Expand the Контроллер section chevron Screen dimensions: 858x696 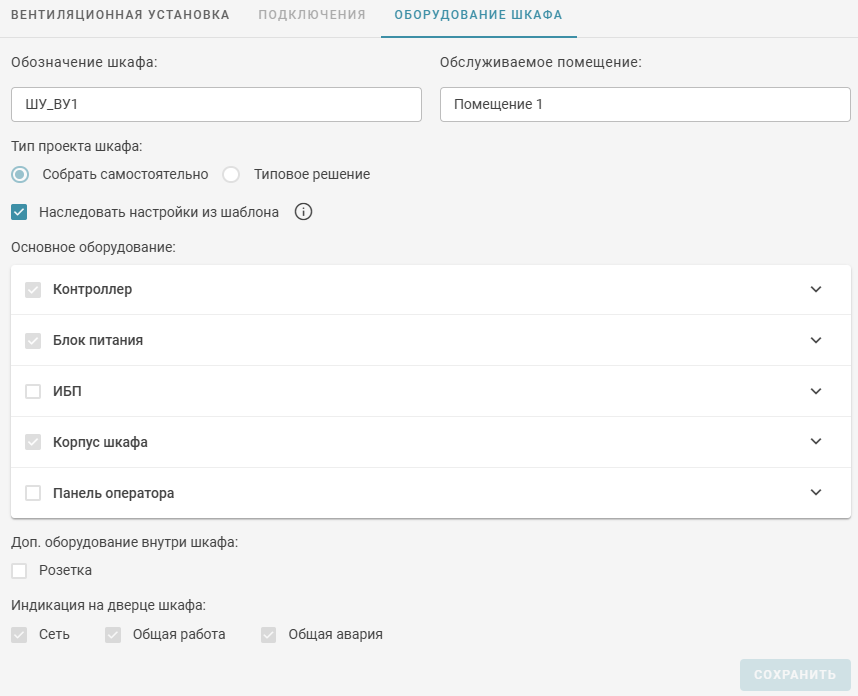tap(816, 289)
